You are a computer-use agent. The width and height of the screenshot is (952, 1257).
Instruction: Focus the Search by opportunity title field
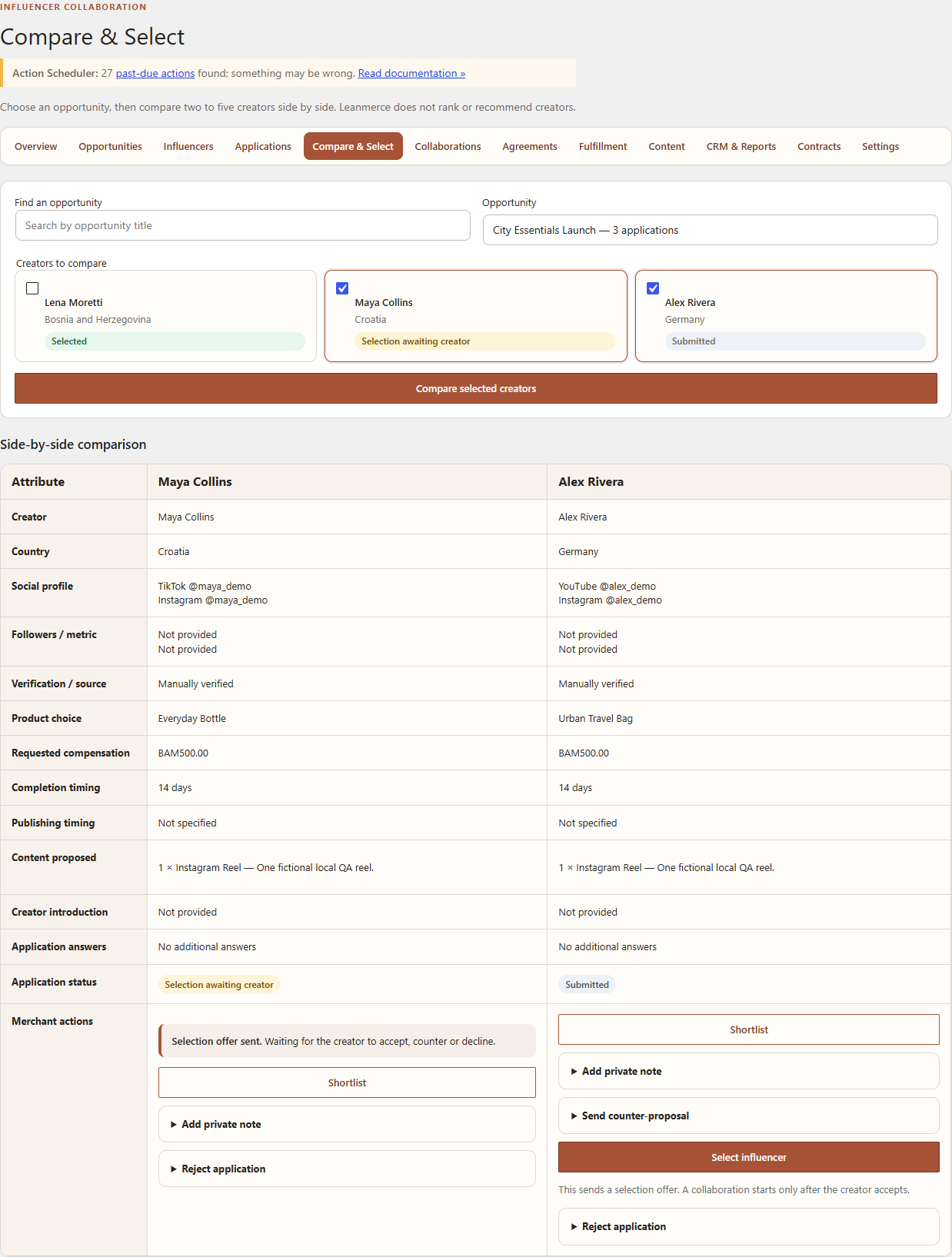(x=242, y=225)
